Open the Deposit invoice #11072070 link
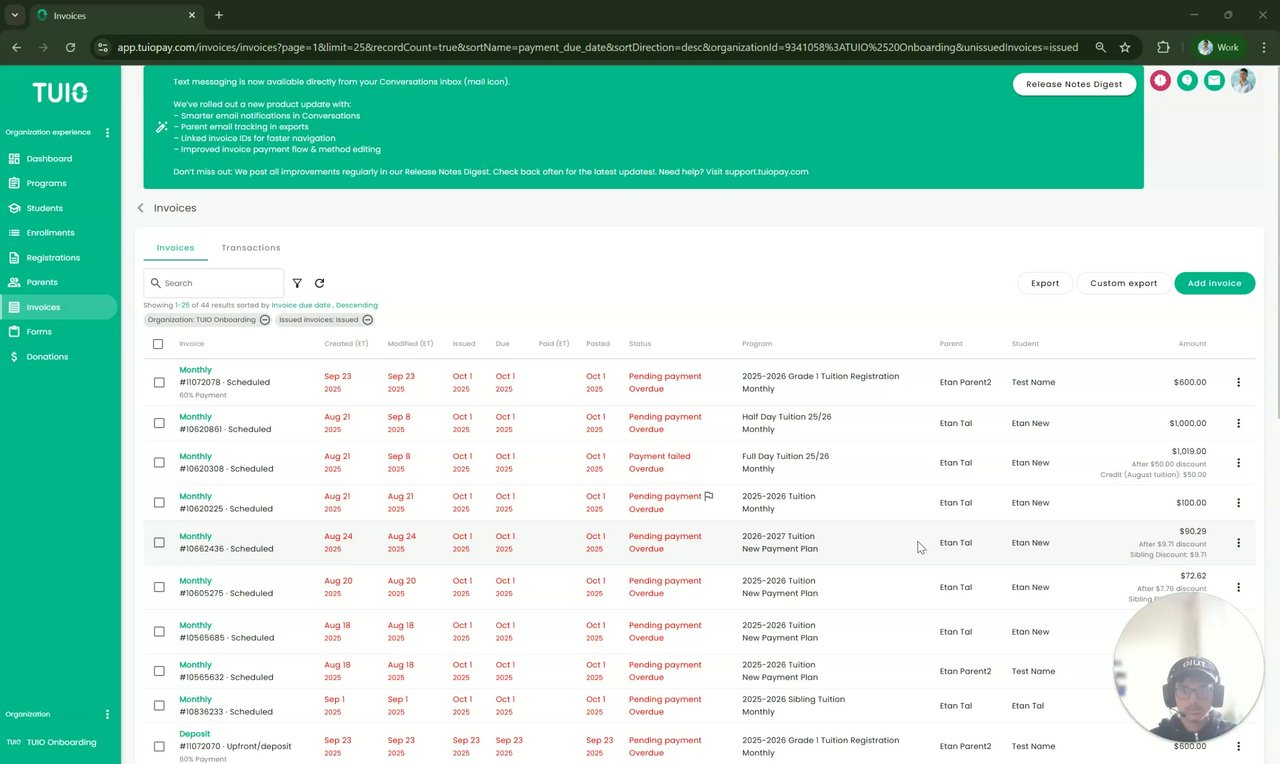The width and height of the screenshot is (1280, 764). pos(194,734)
